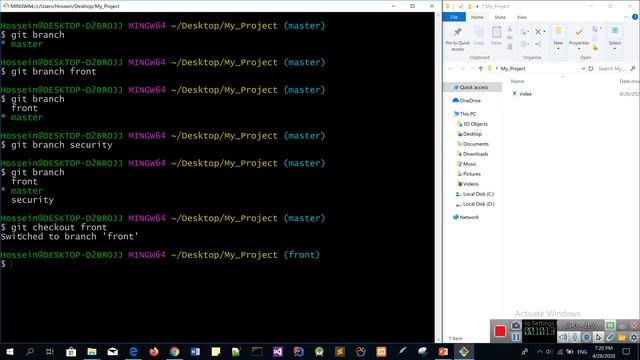This screenshot has height=360, width=640.
Task: Show hidden tray icons chevron in the taskbar
Action: pos(540,351)
